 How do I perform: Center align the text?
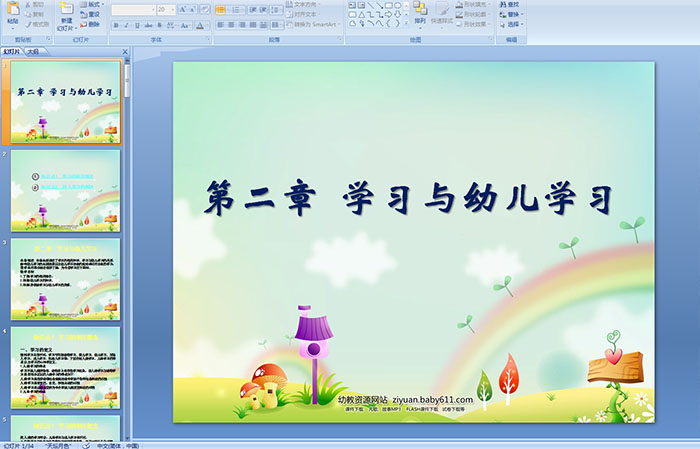click(231, 25)
